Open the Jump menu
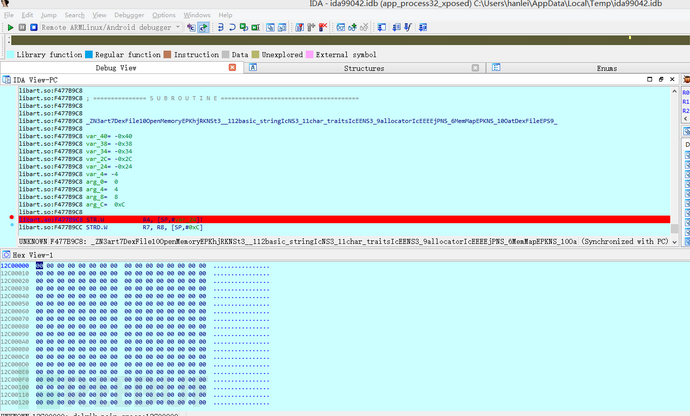The width and height of the screenshot is (690, 416). tap(49, 15)
